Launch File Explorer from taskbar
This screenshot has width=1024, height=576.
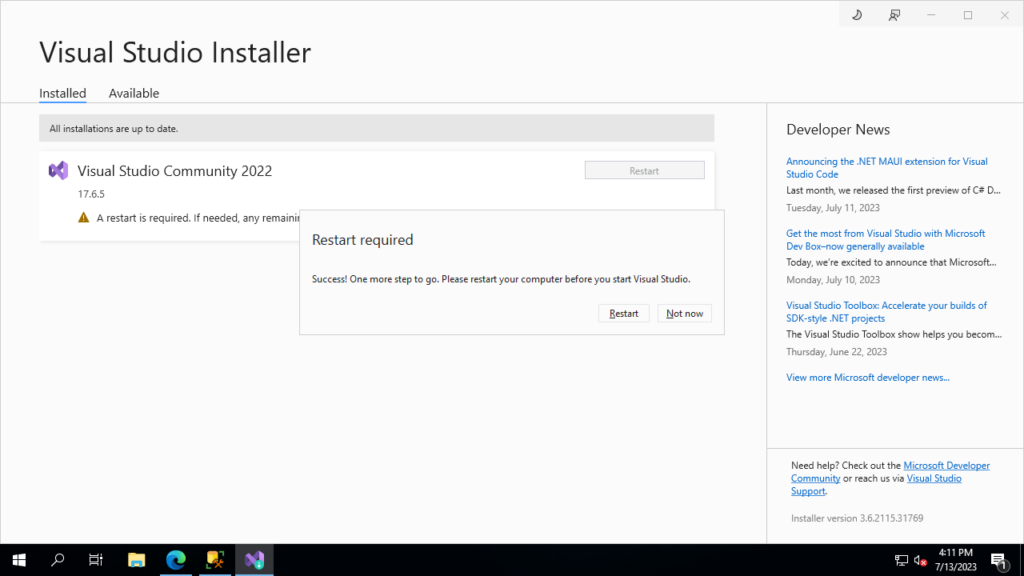[x=136, y=560]
